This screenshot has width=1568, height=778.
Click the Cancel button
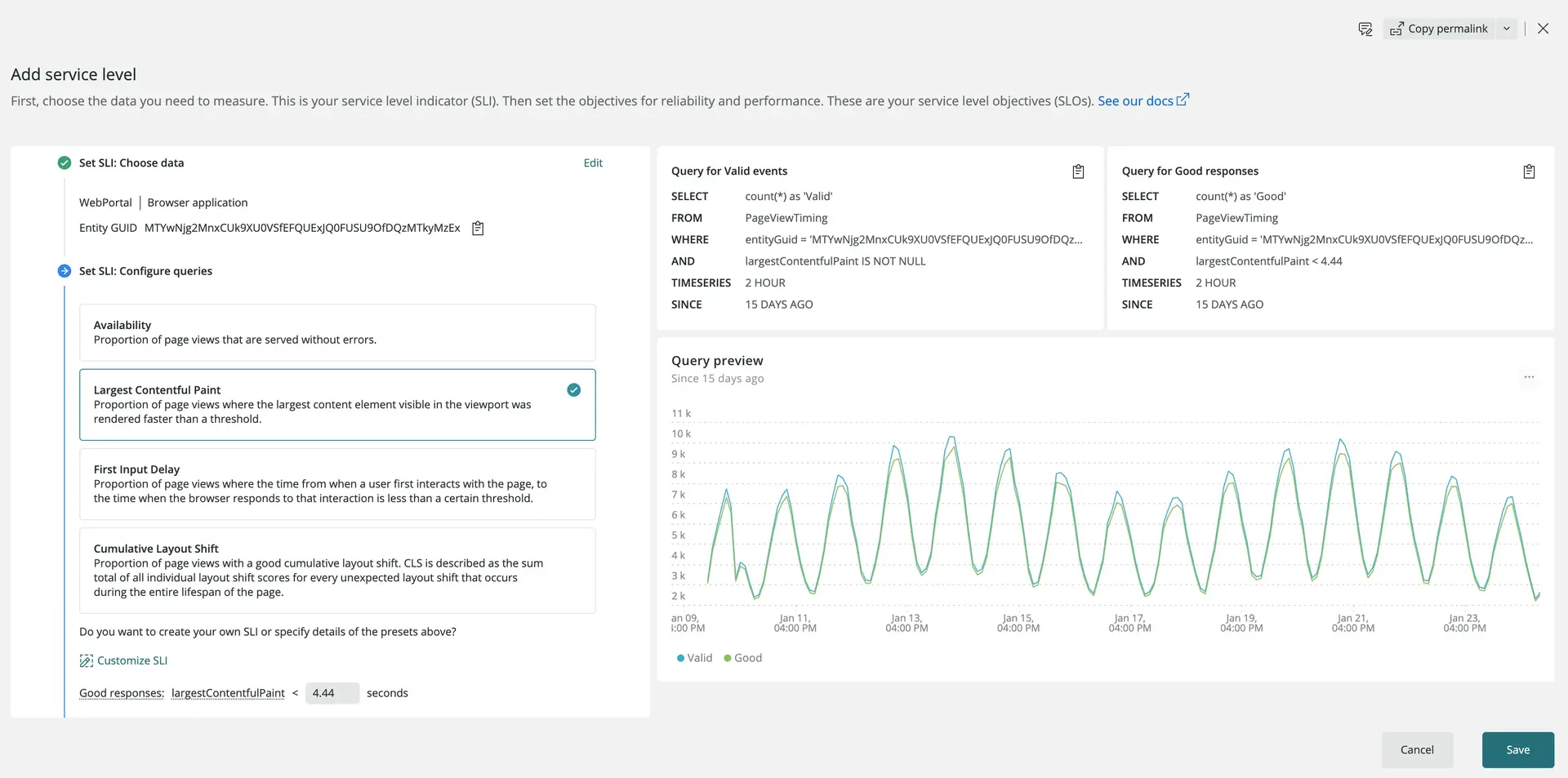[1417, 749]
